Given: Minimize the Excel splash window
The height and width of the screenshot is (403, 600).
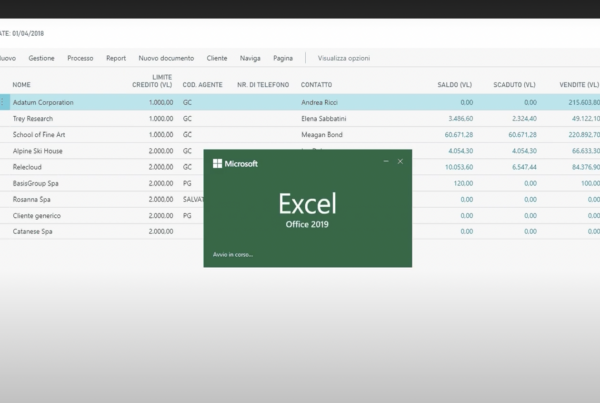Looking at the screenshot, I should click(386, 162).
